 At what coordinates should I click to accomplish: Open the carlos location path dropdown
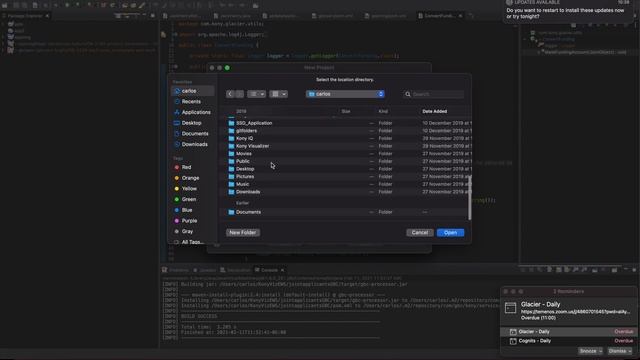[x=345, y=94]
